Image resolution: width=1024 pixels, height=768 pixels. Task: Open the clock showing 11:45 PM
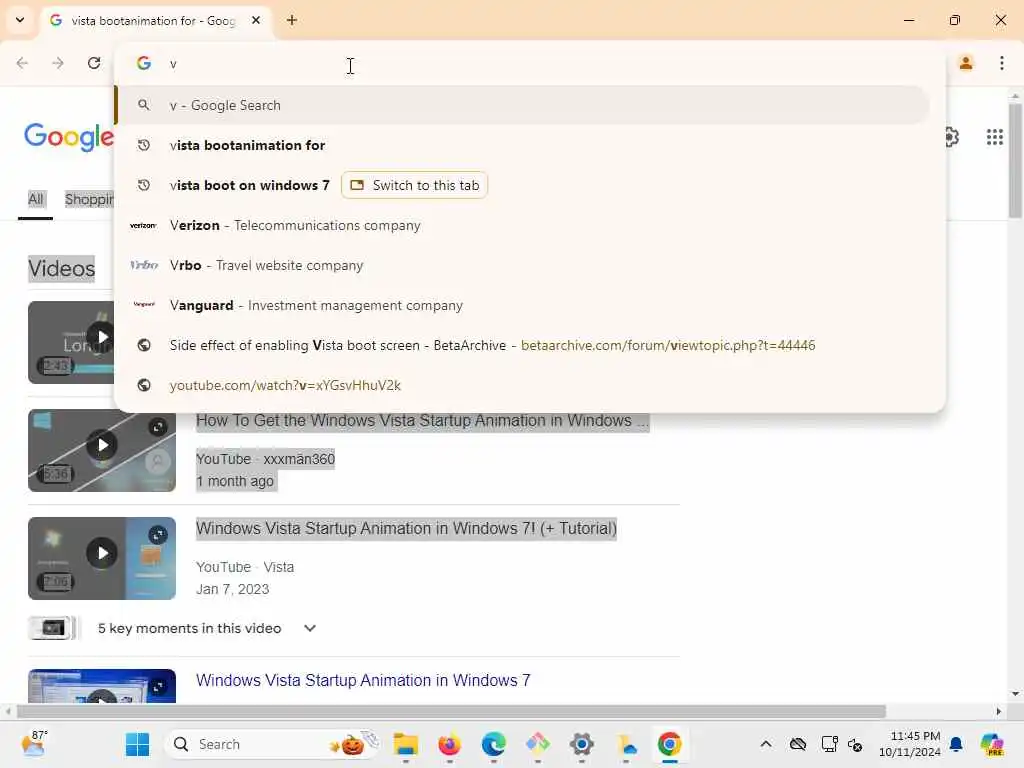[x=910, y=744]
